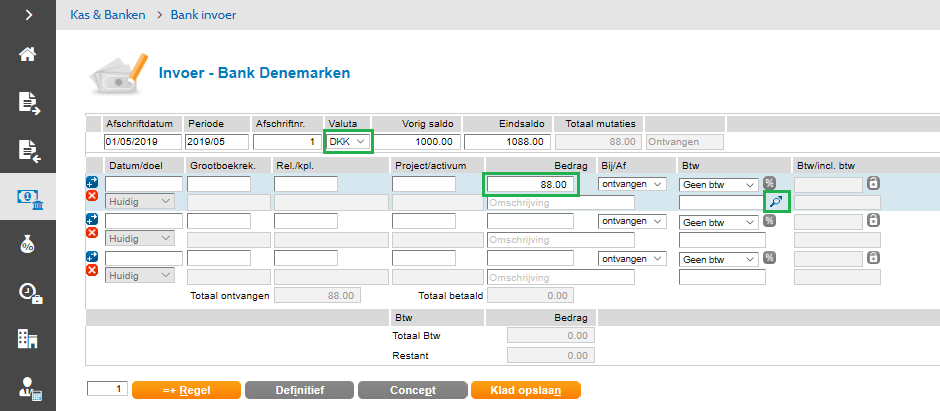Viewport: 940px width, 411px height.
Task: Toggle the lock on first row Btw amount
Action: coord(873,183)
